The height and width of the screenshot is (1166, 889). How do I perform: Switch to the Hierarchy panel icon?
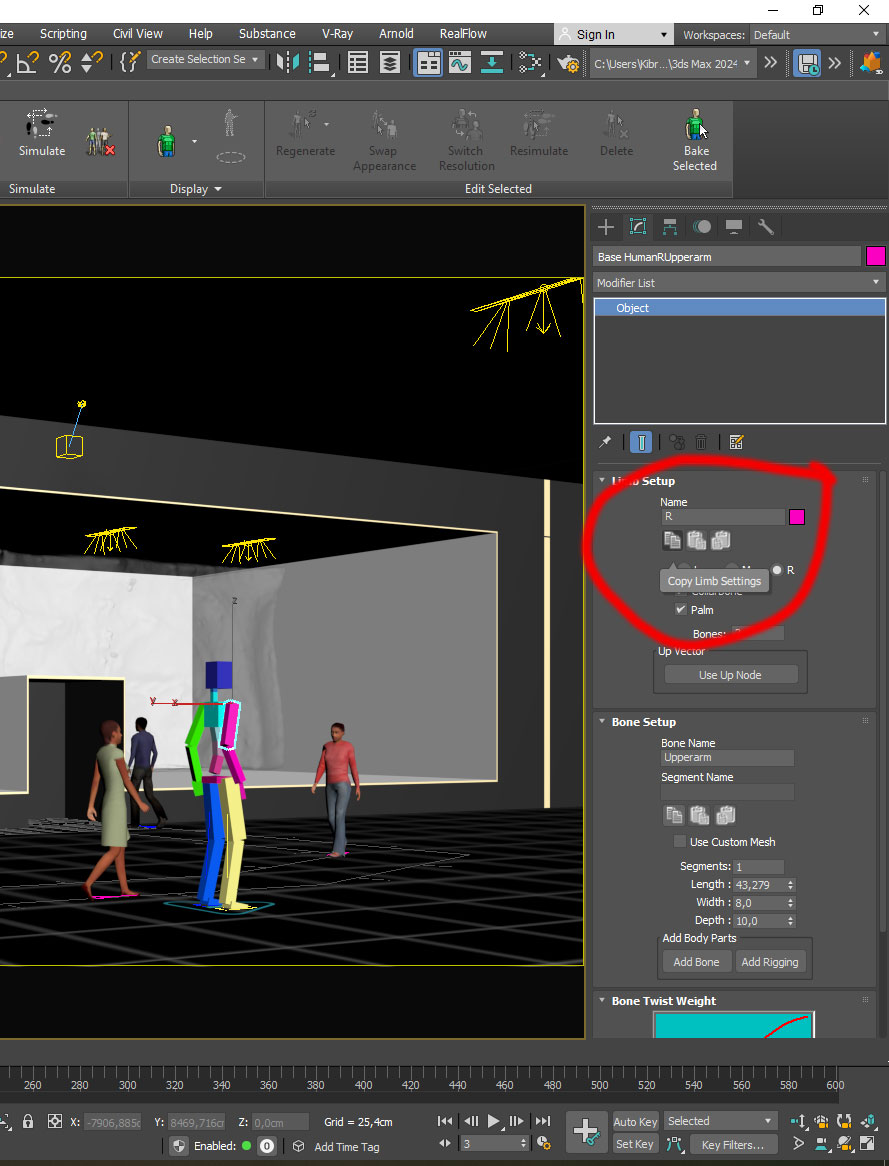[670, 227]
